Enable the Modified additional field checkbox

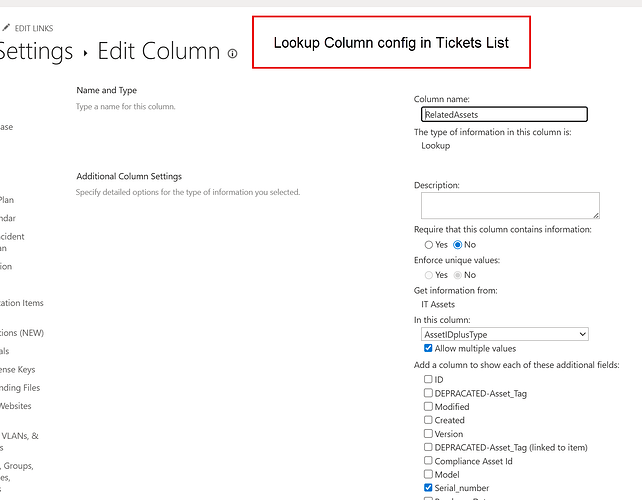[x=429, y=407]
